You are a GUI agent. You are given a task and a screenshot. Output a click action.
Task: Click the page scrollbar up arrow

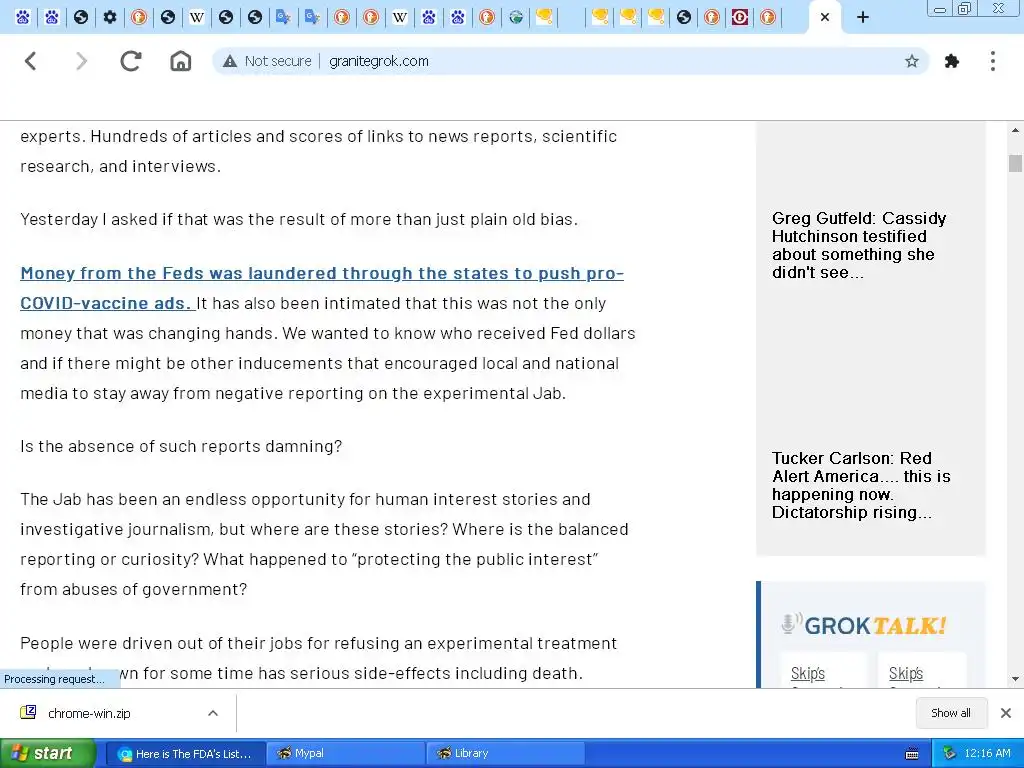(x=1015, y=131)
